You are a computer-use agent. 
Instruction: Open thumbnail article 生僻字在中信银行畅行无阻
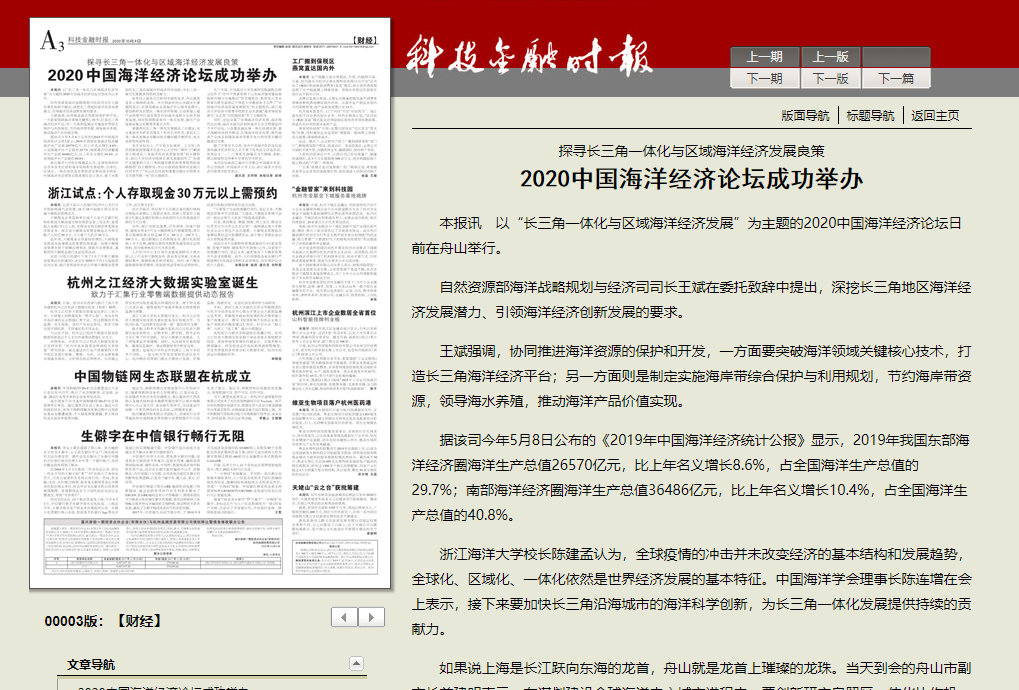click(x=162, y=436)
